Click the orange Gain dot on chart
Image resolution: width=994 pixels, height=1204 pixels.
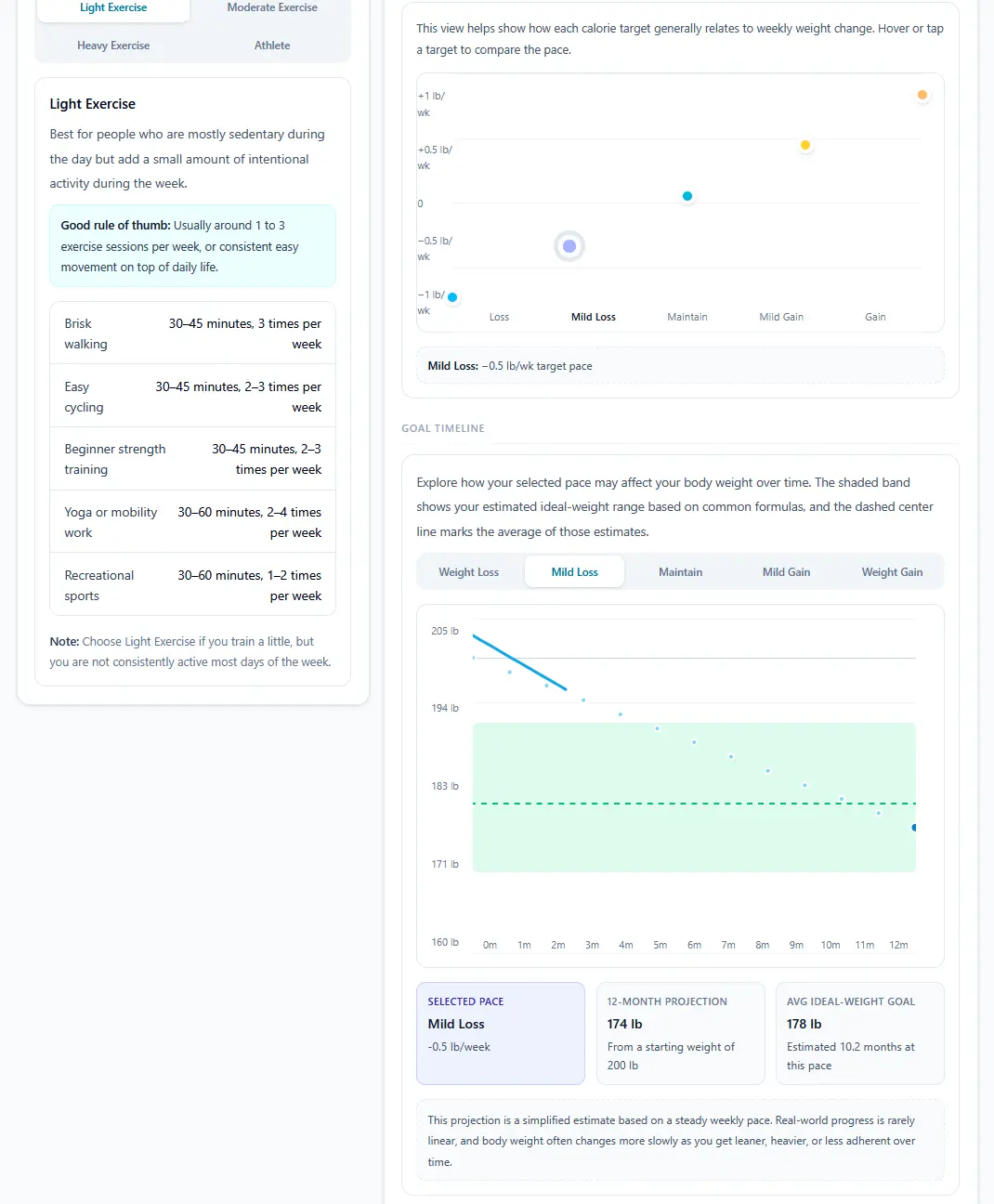(922, 95)
